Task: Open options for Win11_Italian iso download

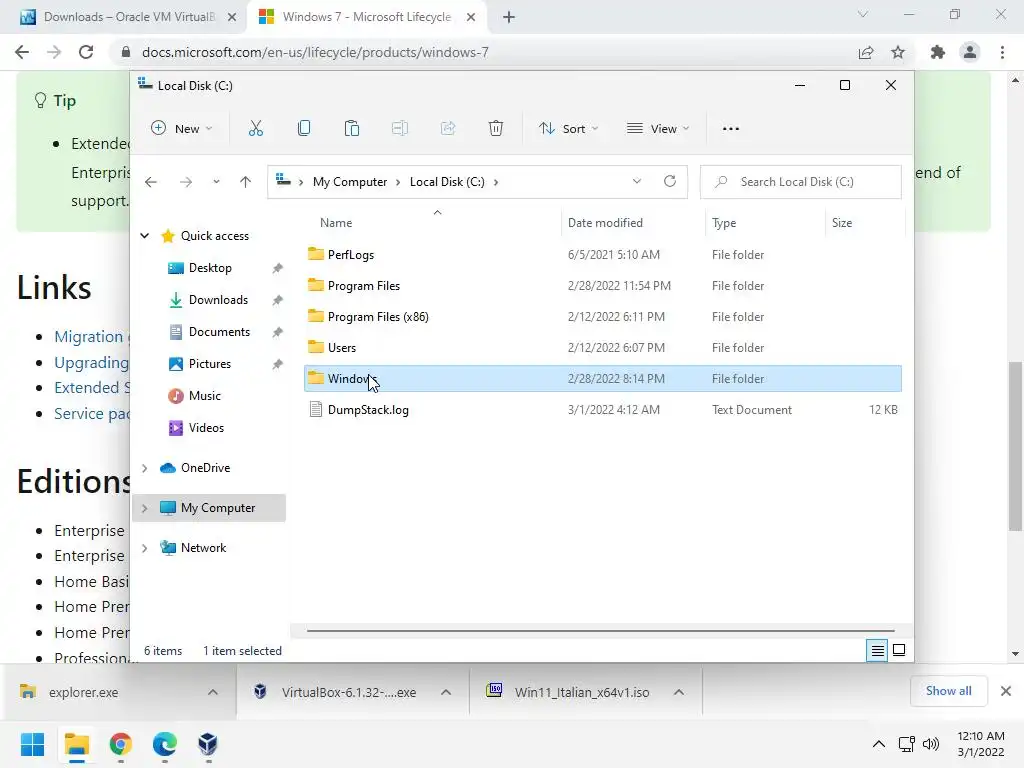Action: tap(679, 692)
